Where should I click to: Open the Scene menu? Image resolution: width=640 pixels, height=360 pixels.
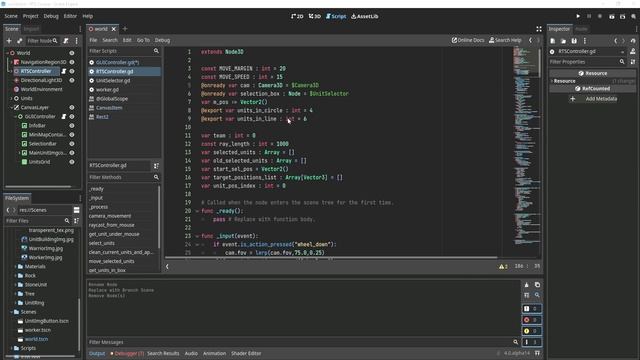click(x=11, y=16)
